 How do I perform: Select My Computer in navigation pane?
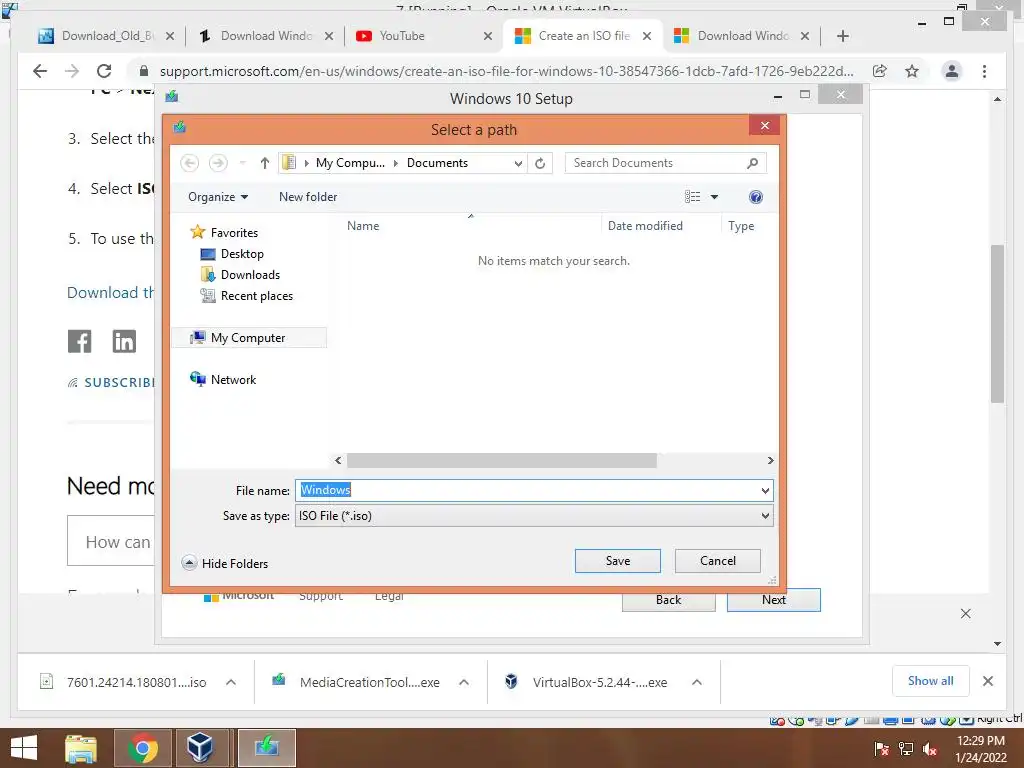click(248, 338)
